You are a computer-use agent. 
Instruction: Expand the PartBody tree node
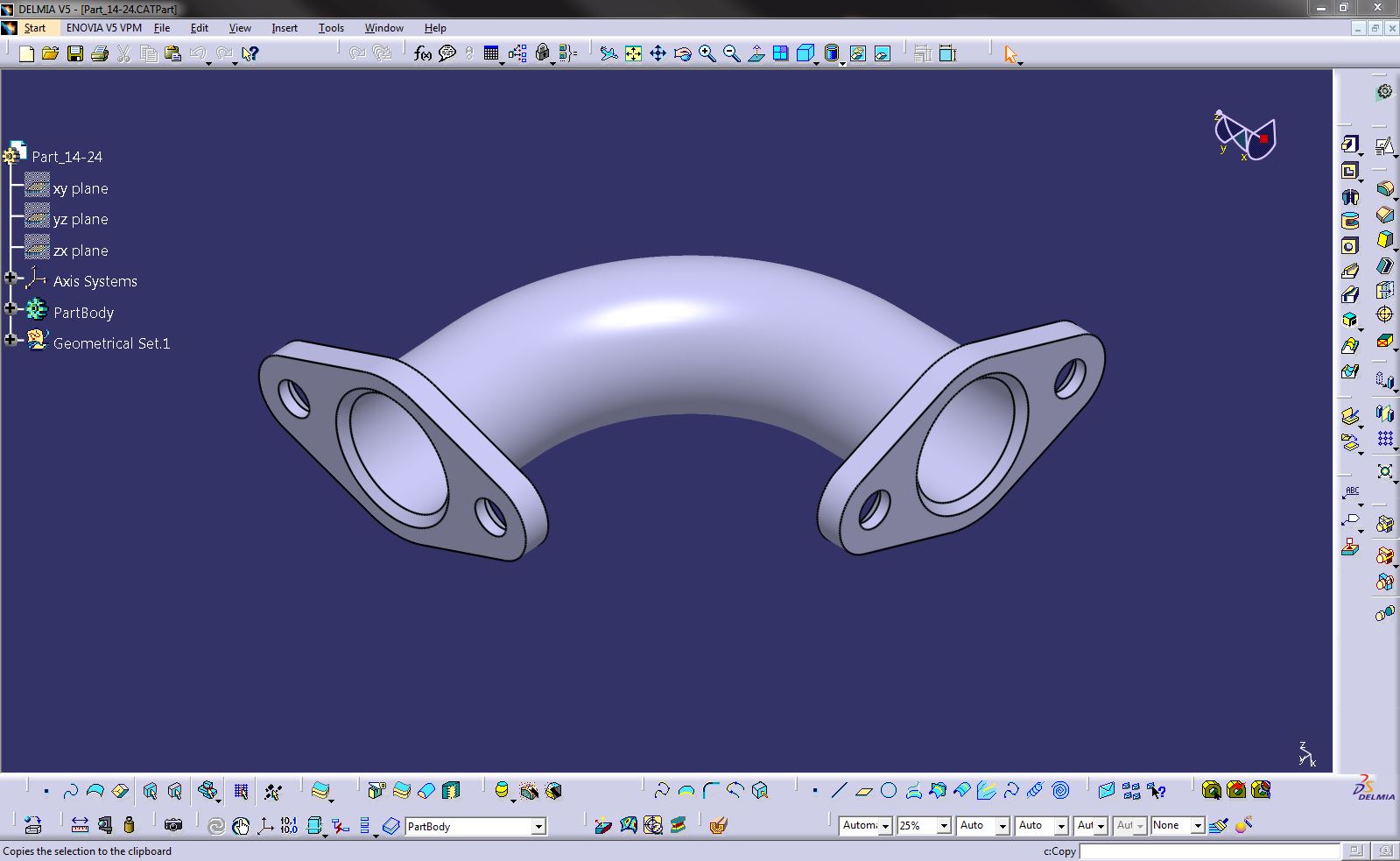click(11, 308)
